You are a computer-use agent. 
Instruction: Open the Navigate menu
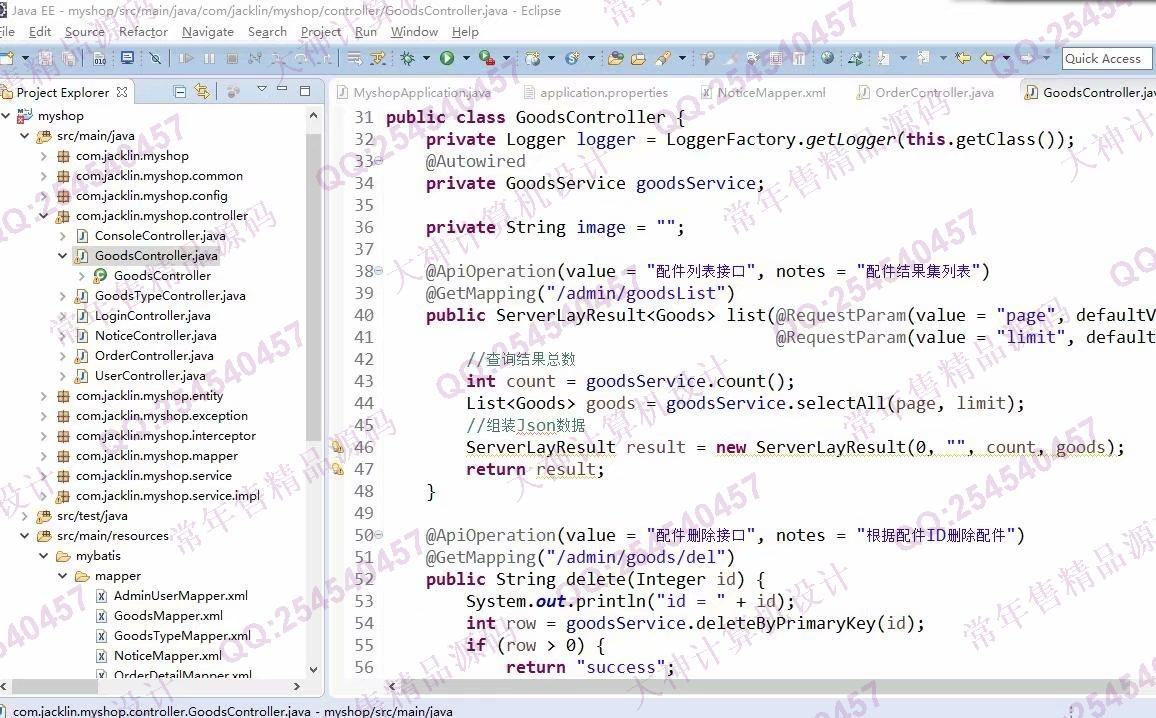tap(208, 32)
